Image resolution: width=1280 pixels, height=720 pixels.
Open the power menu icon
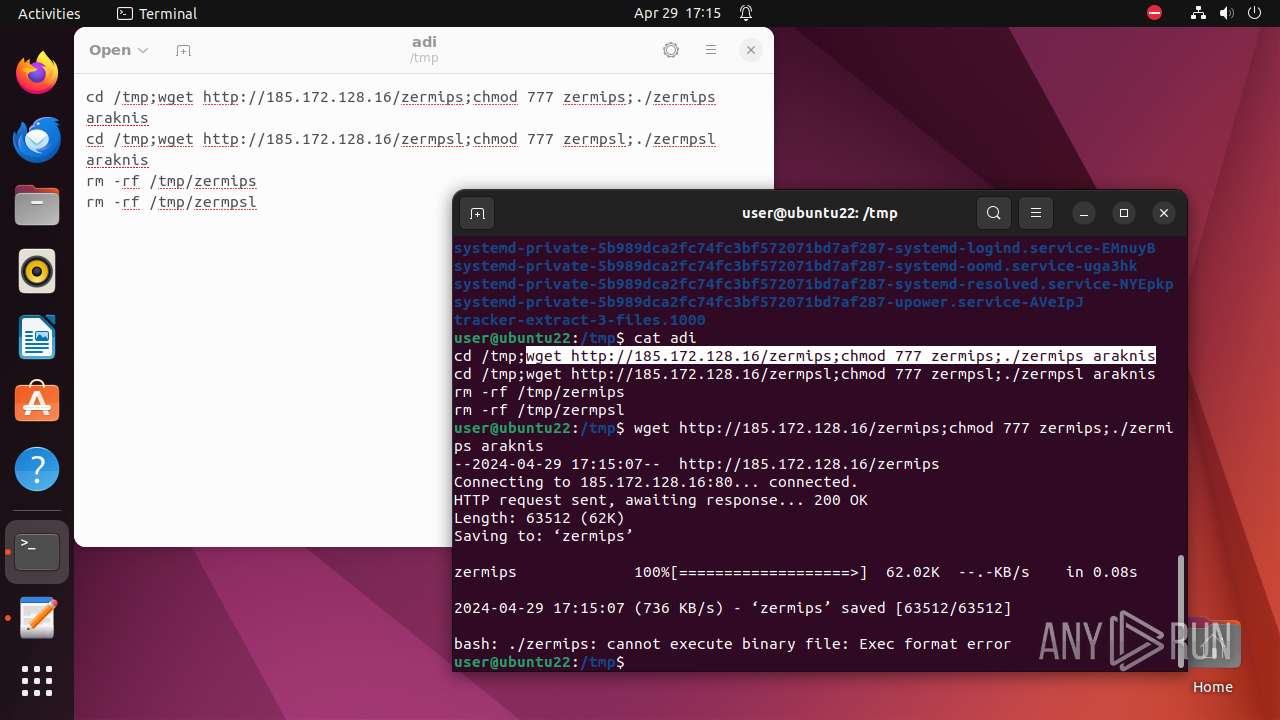1255,13
